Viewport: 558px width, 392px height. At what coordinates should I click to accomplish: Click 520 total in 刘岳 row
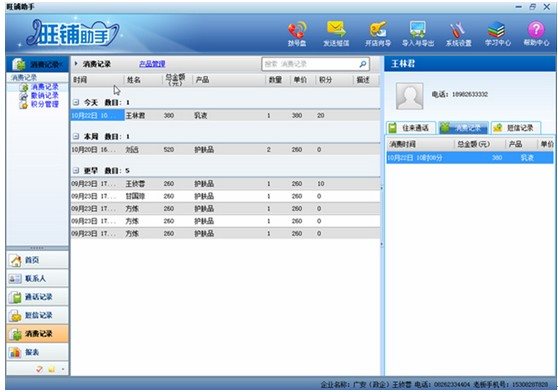click(169, 150)
